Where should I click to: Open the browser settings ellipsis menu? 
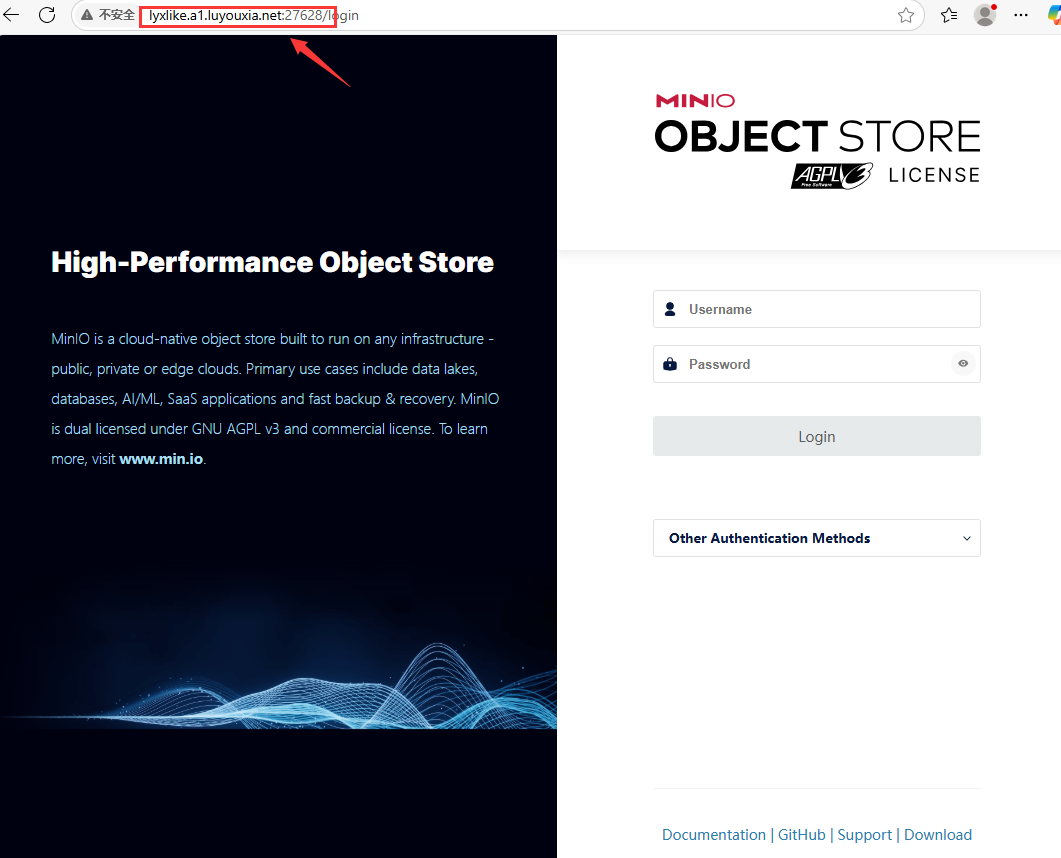1020,15
